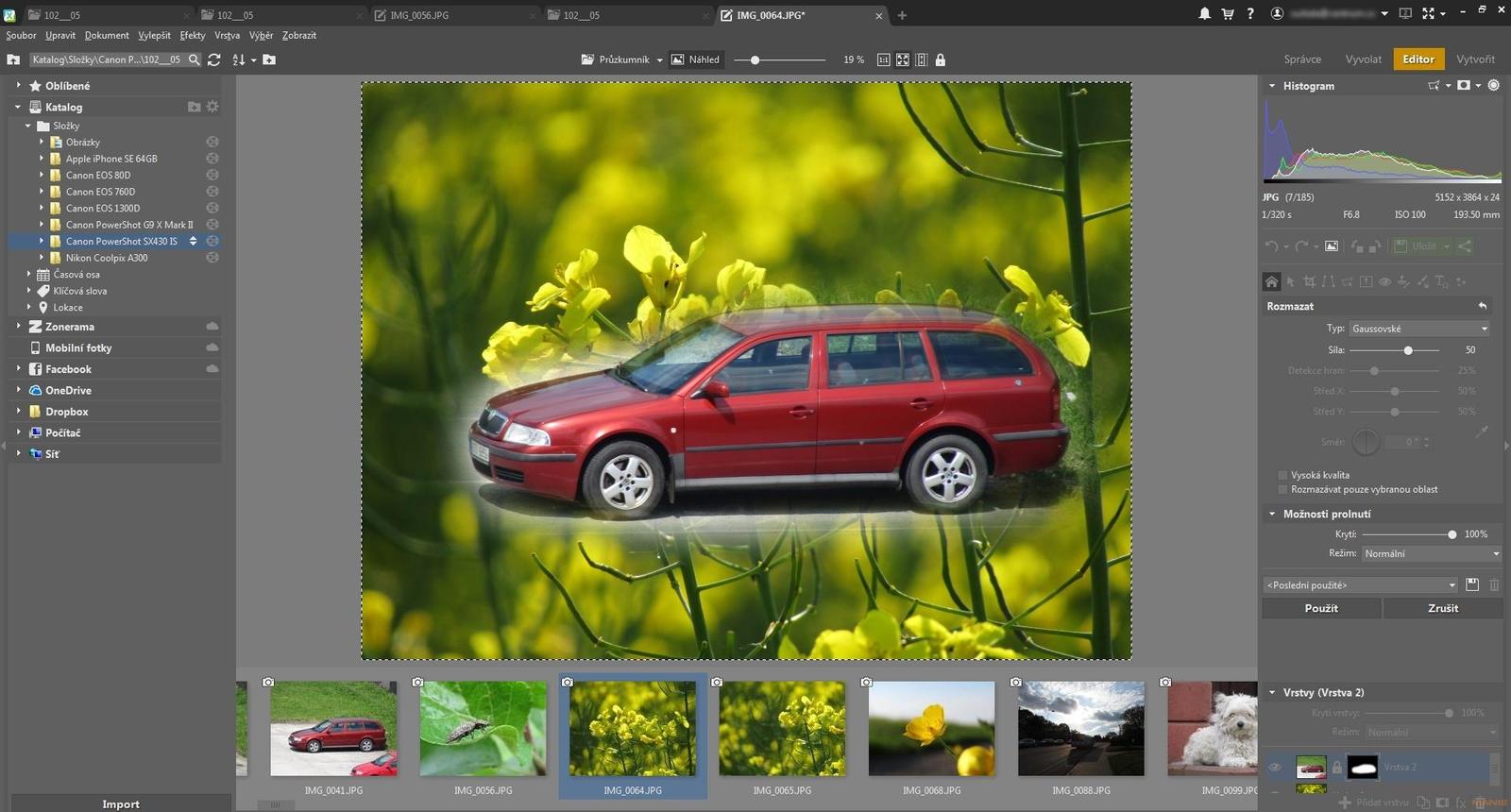This screenshot has height=812, width=1511.
Task: Select the clone stamp tool
Action: tap(1403, 281)
